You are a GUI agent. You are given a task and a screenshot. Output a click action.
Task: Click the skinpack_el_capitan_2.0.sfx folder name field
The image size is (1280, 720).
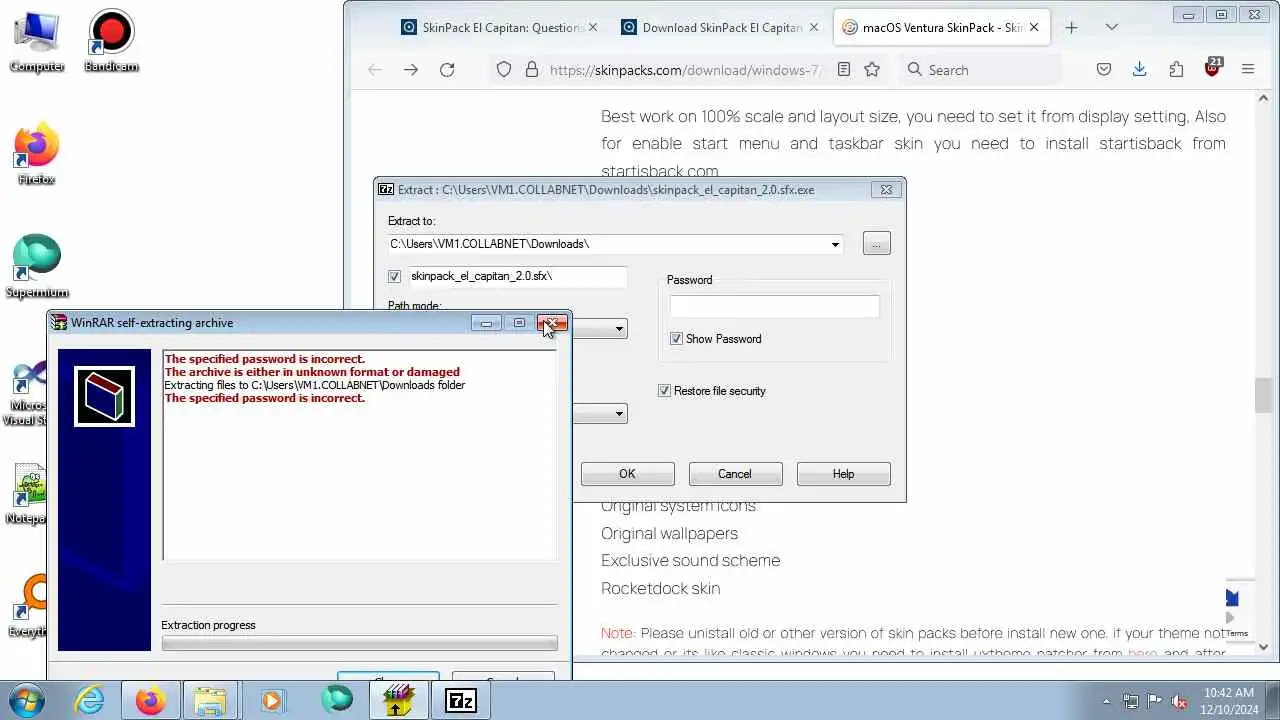pos(518,276)
